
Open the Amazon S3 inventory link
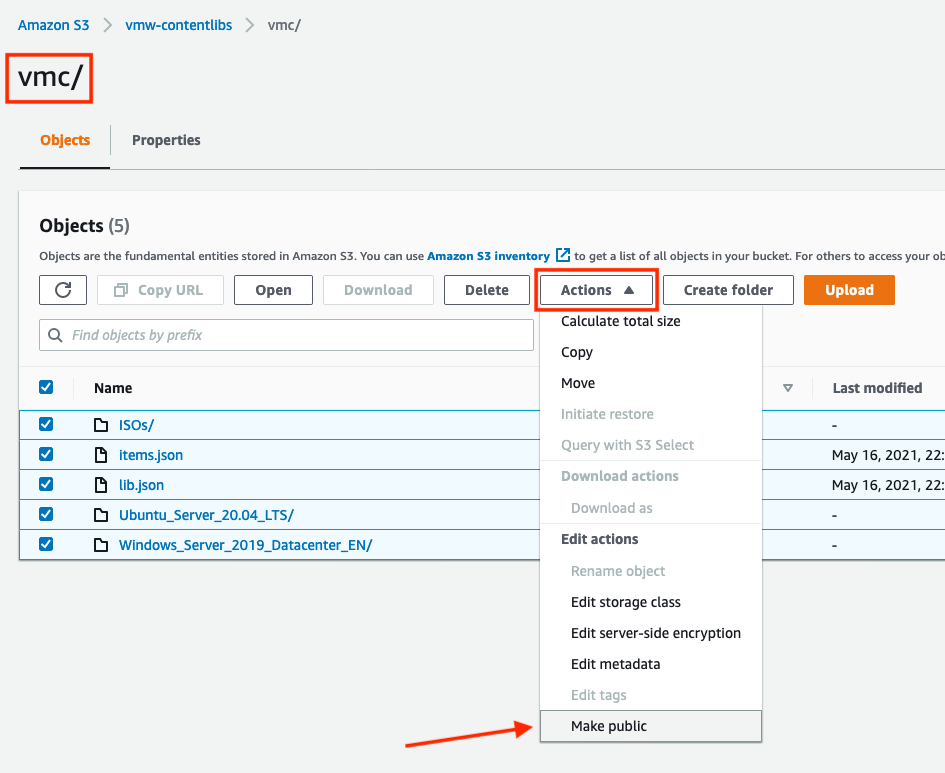[x=488, y=256]
